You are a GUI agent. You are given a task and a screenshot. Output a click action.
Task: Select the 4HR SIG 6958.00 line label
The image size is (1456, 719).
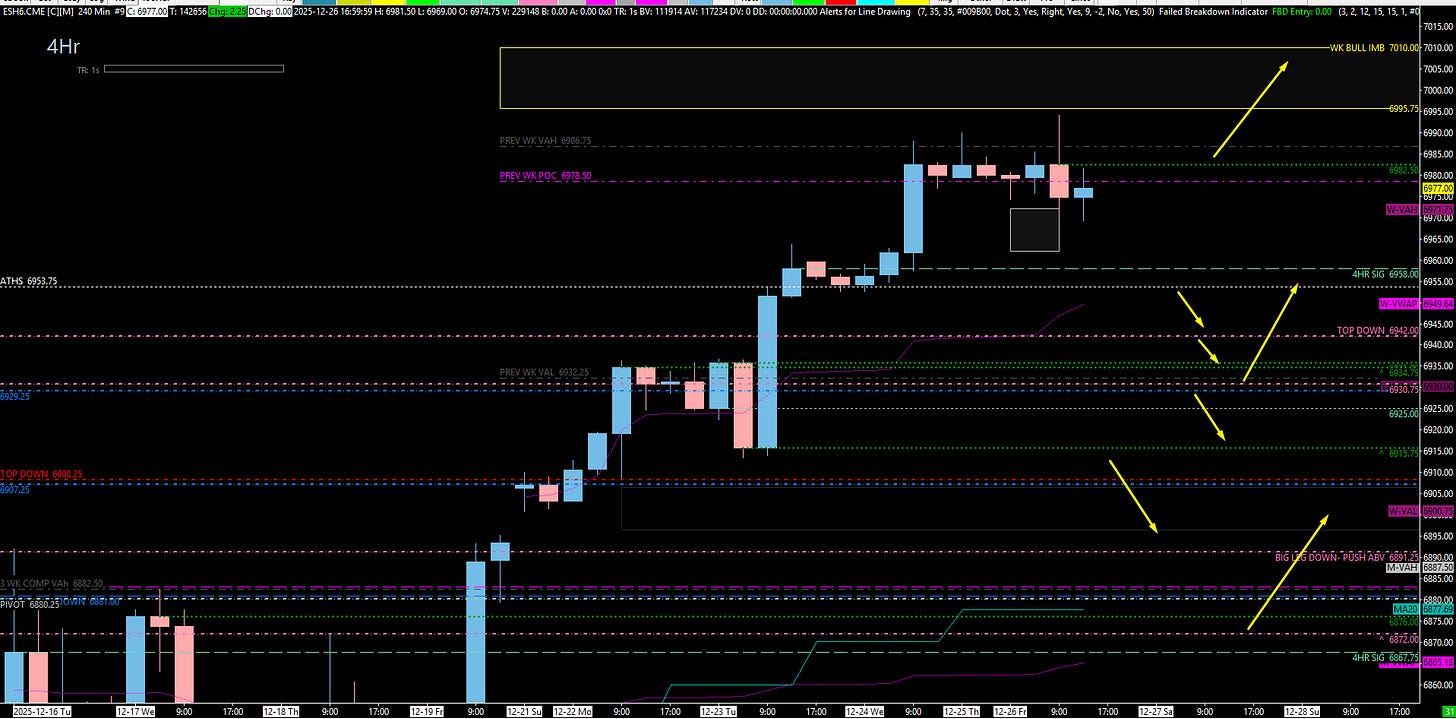(1387, 273)
